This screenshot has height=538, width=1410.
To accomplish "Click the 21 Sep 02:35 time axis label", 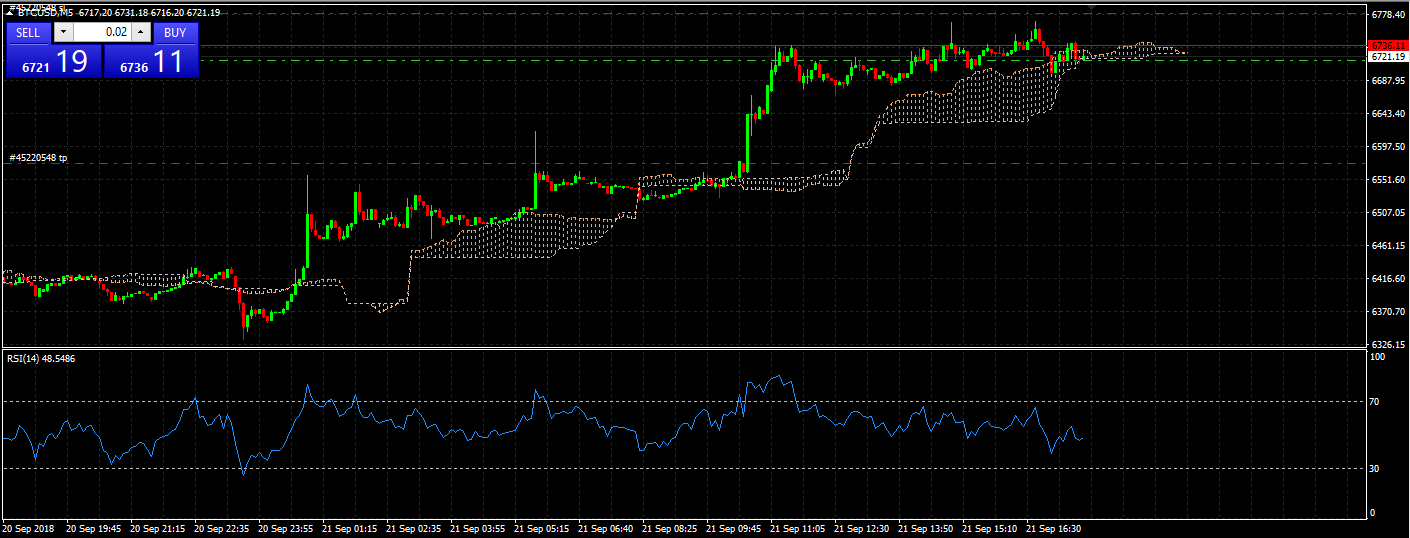I will pos(413,528).
